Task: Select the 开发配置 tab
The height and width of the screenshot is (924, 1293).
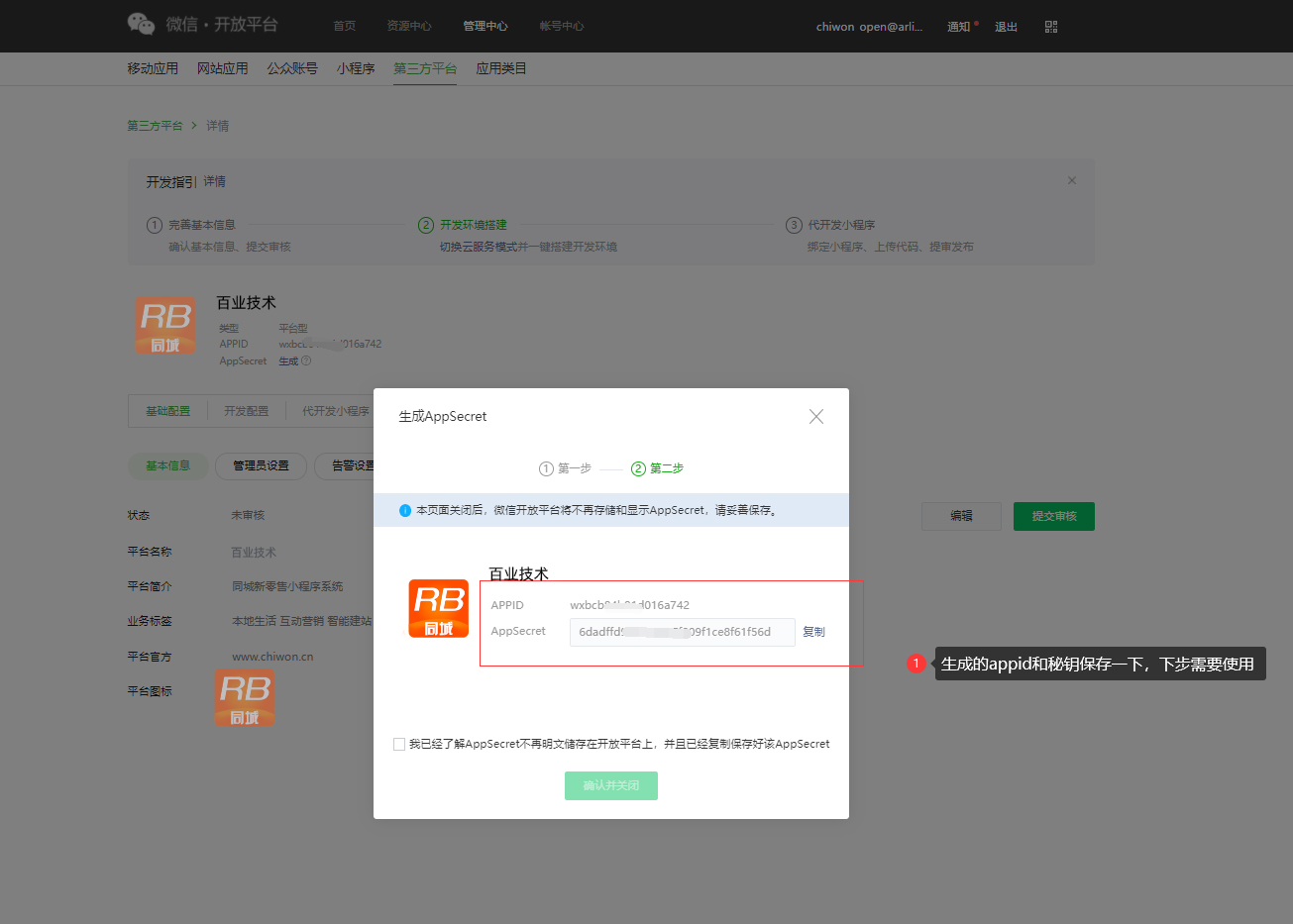Action: click(x=246, y=411)
